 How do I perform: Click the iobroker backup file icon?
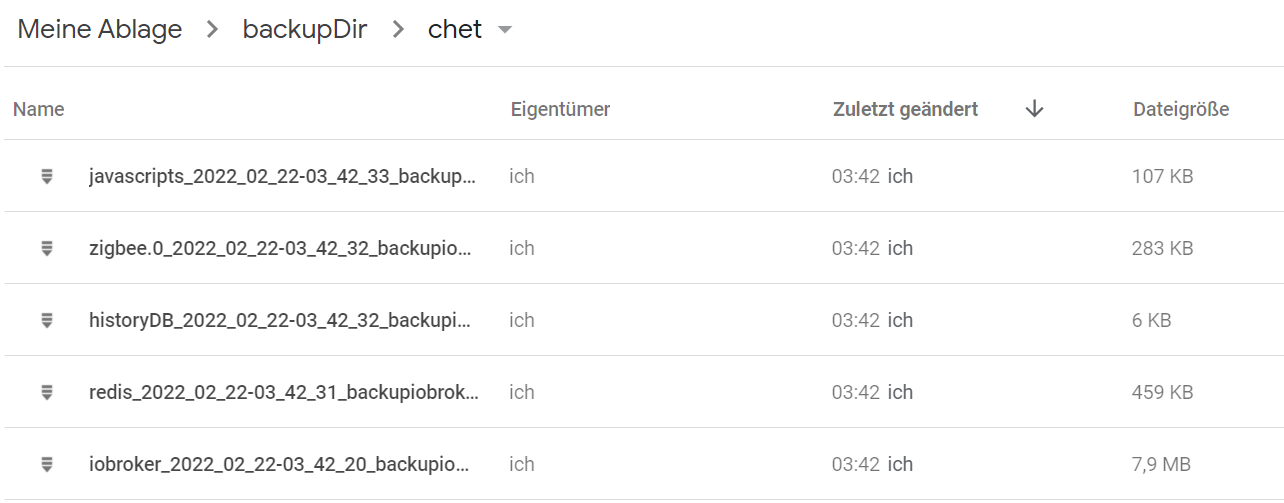click(46, 464)
